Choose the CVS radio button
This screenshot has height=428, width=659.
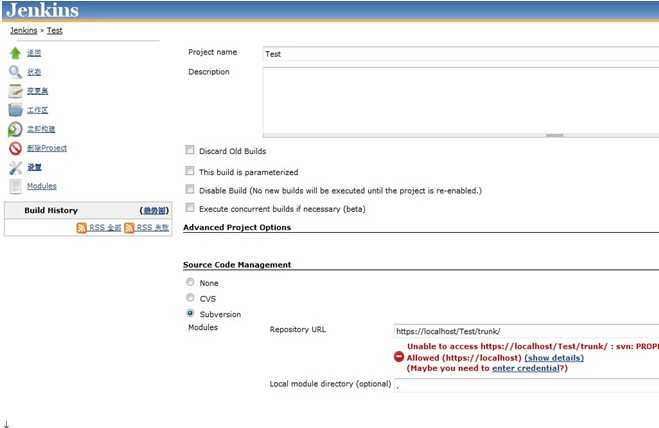point(190,298)
